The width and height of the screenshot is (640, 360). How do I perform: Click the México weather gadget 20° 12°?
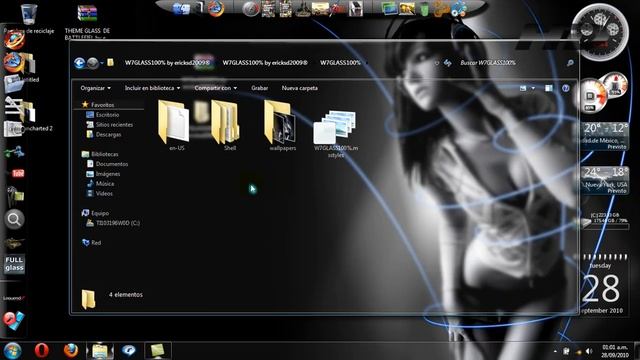pyautogui.click(x=605, y=136)
